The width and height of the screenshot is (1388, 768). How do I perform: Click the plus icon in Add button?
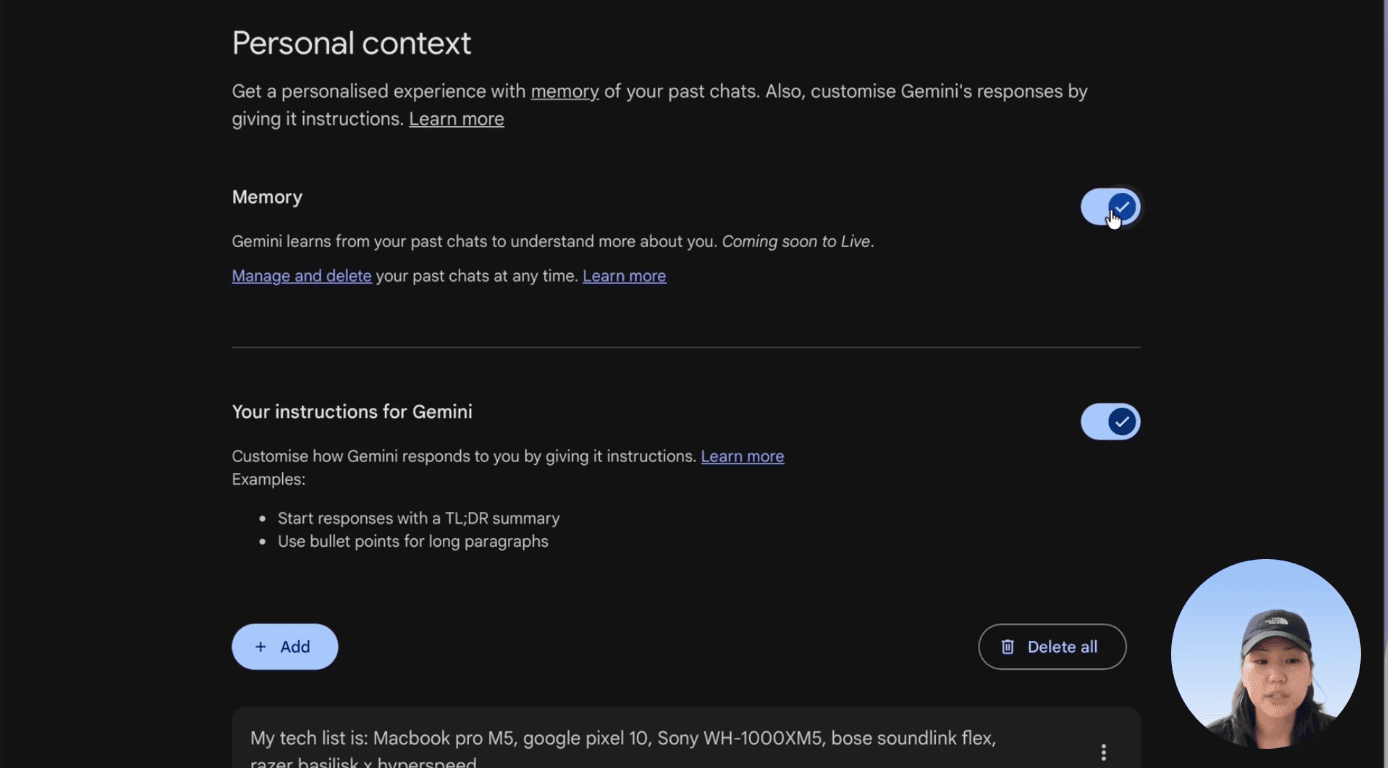tap(261, 647)
